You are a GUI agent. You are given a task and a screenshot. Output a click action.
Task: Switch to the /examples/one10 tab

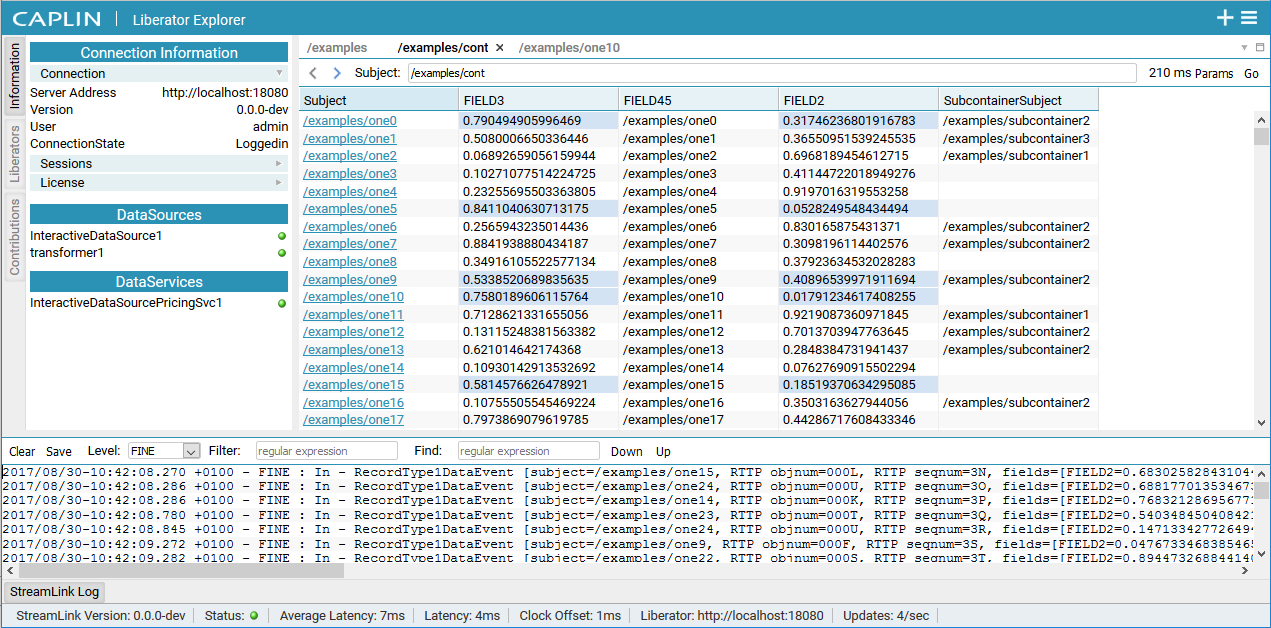[x=569, y=48]
